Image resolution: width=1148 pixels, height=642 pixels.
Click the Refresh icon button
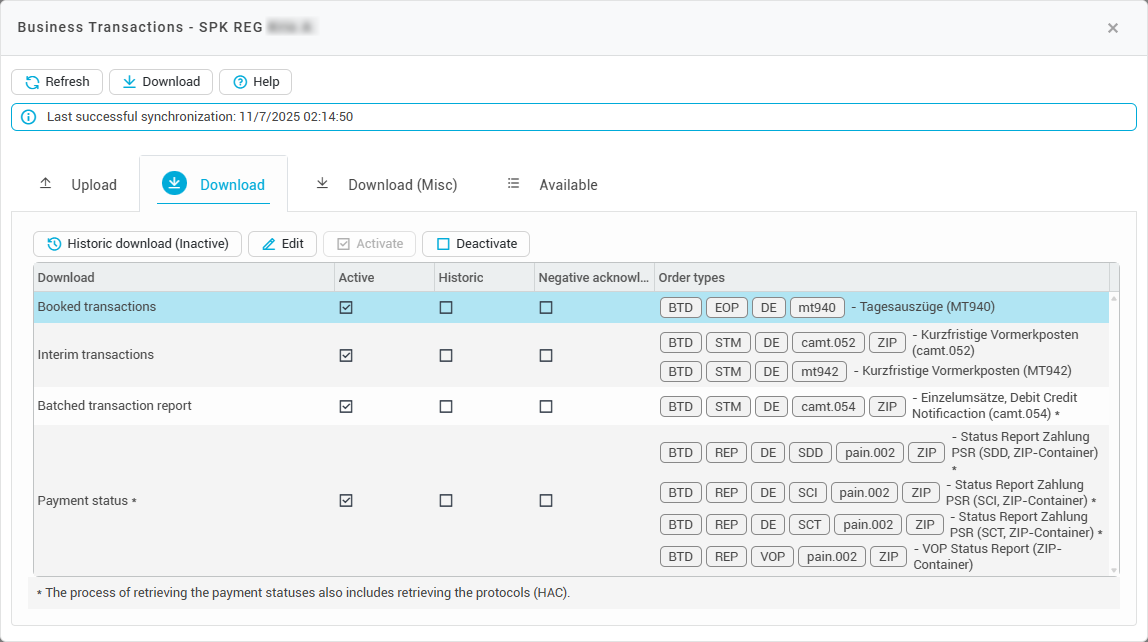click(x=32, y=82)
